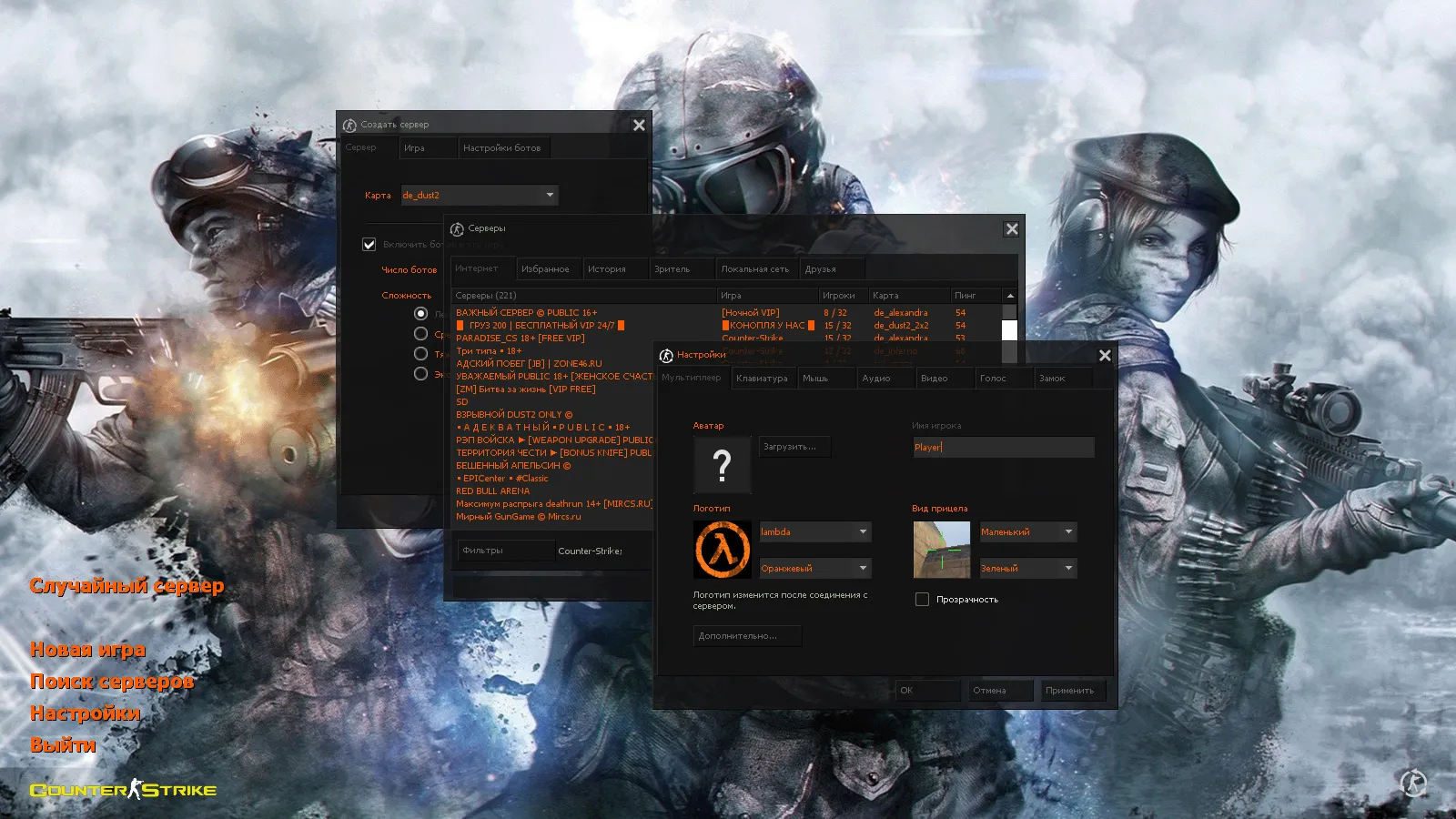Enable the Прозрачность checkbox

coord(922,599)
